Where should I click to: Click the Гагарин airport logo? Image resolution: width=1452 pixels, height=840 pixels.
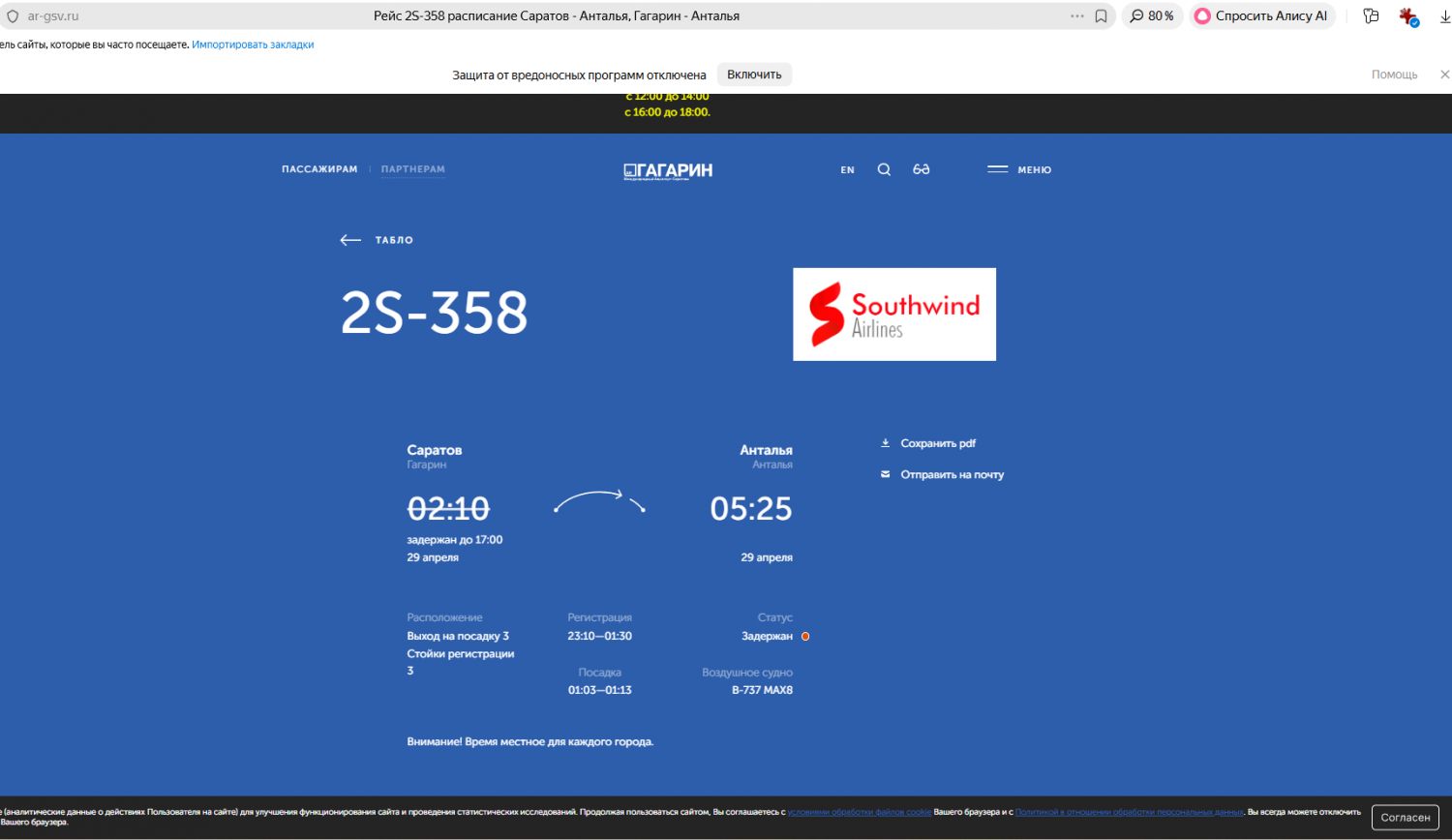point(668,170)
